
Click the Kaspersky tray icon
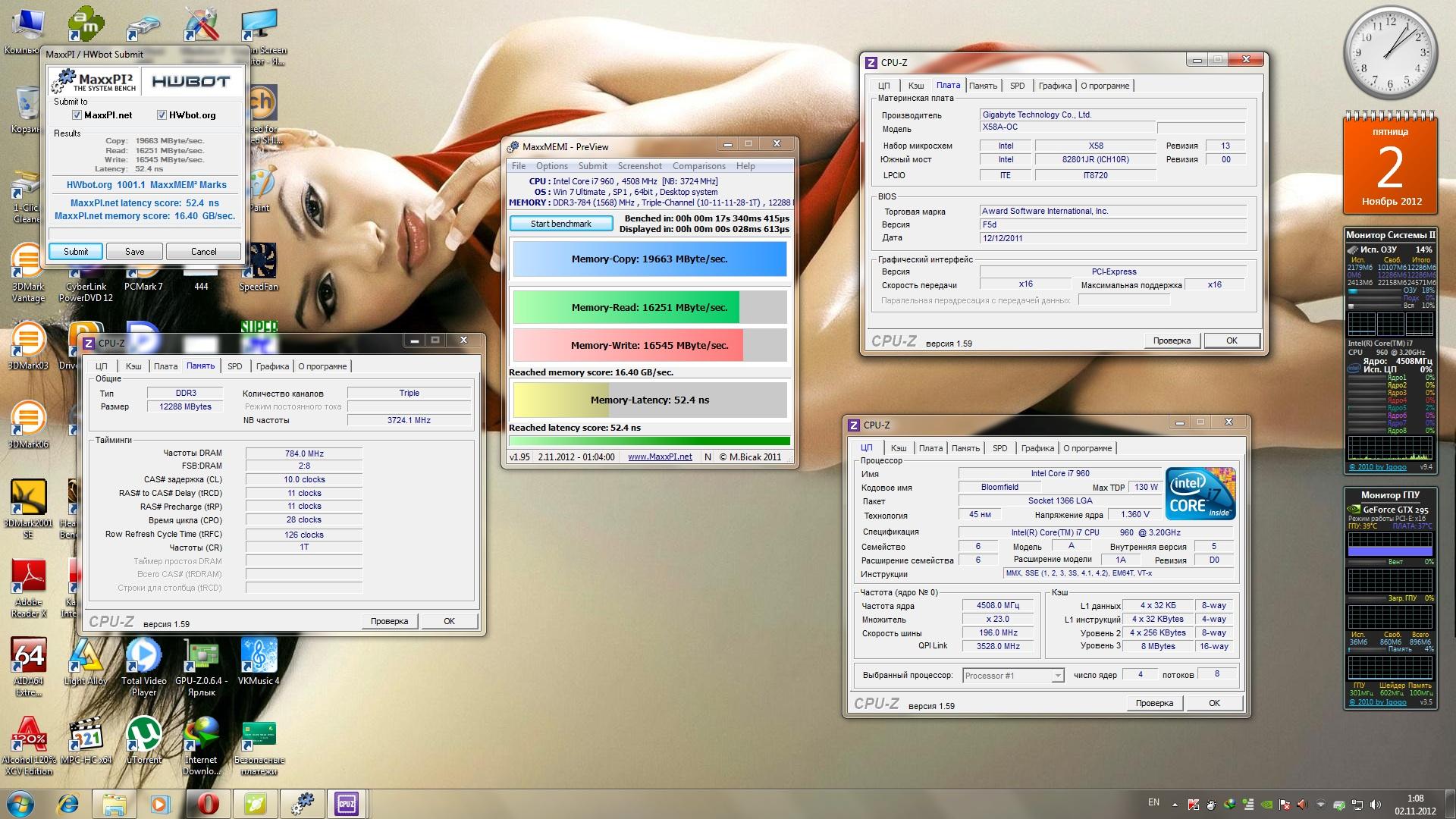click(1194, 805)
